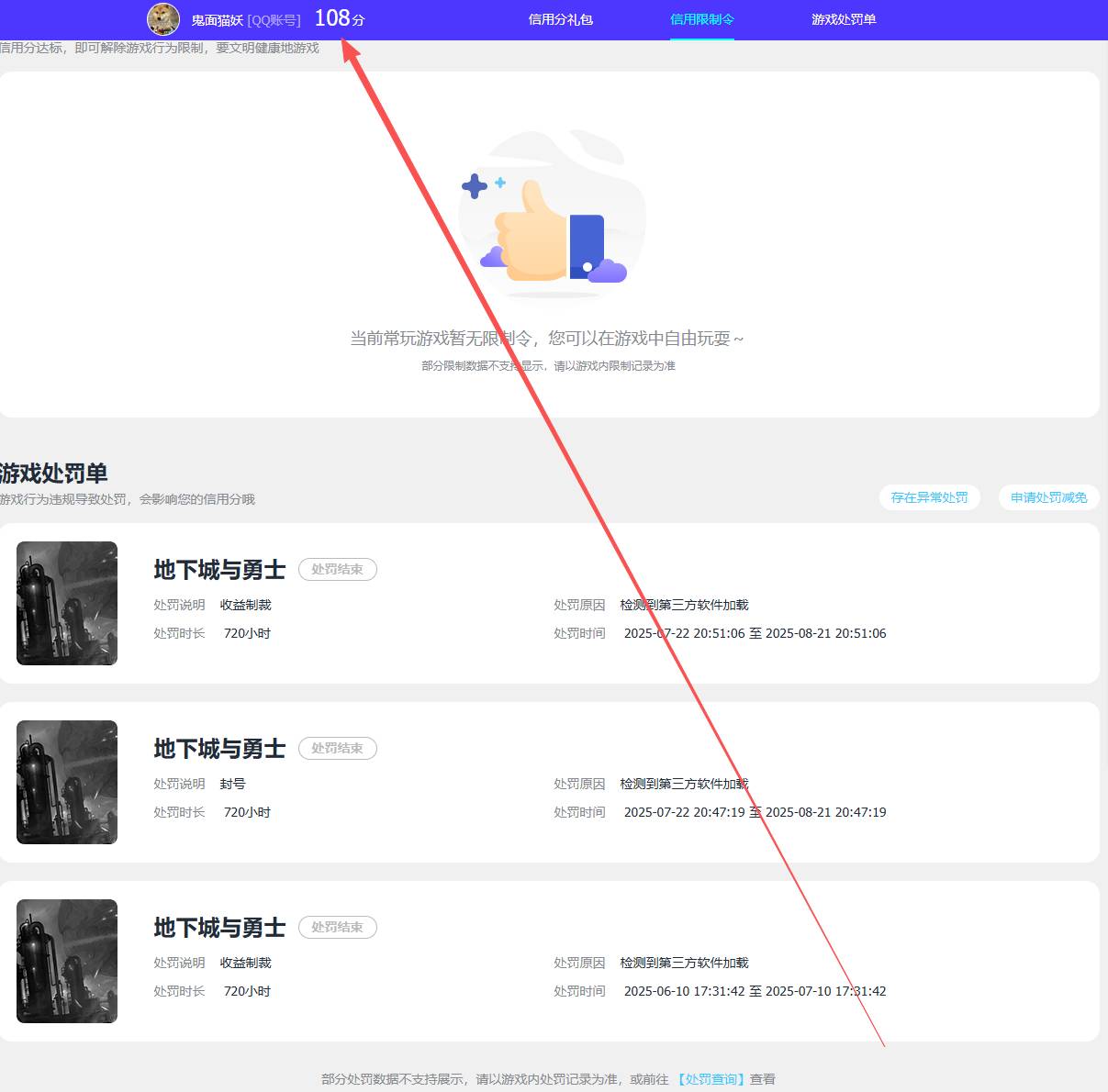The image size is (1108, 1092).
Task: Select the 地下城与勇士 title in the last card
Action: (x=219, y=928)
